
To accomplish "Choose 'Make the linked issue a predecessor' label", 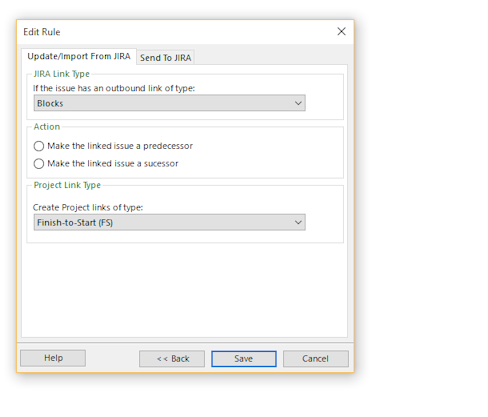I will click(120, 146).
